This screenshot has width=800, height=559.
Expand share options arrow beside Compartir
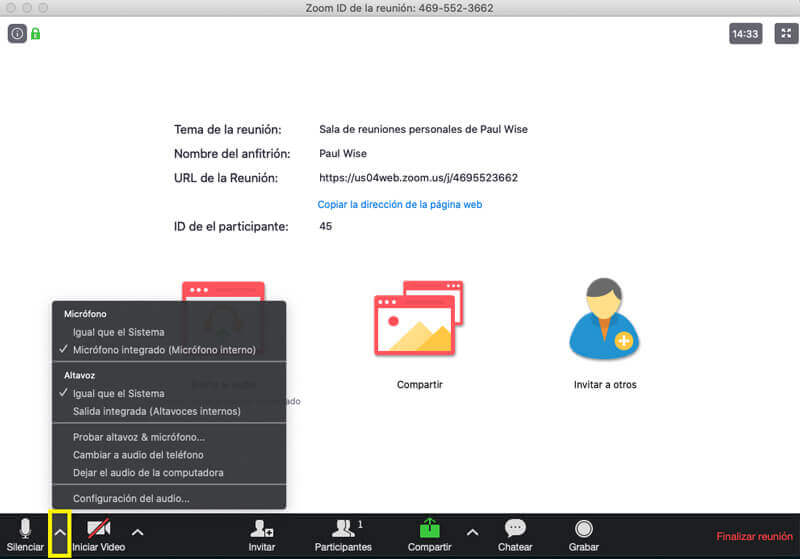[472, 532]
